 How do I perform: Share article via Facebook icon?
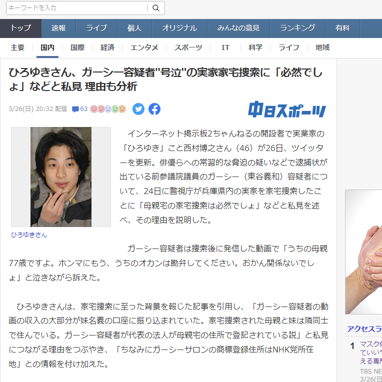[154, 109]
